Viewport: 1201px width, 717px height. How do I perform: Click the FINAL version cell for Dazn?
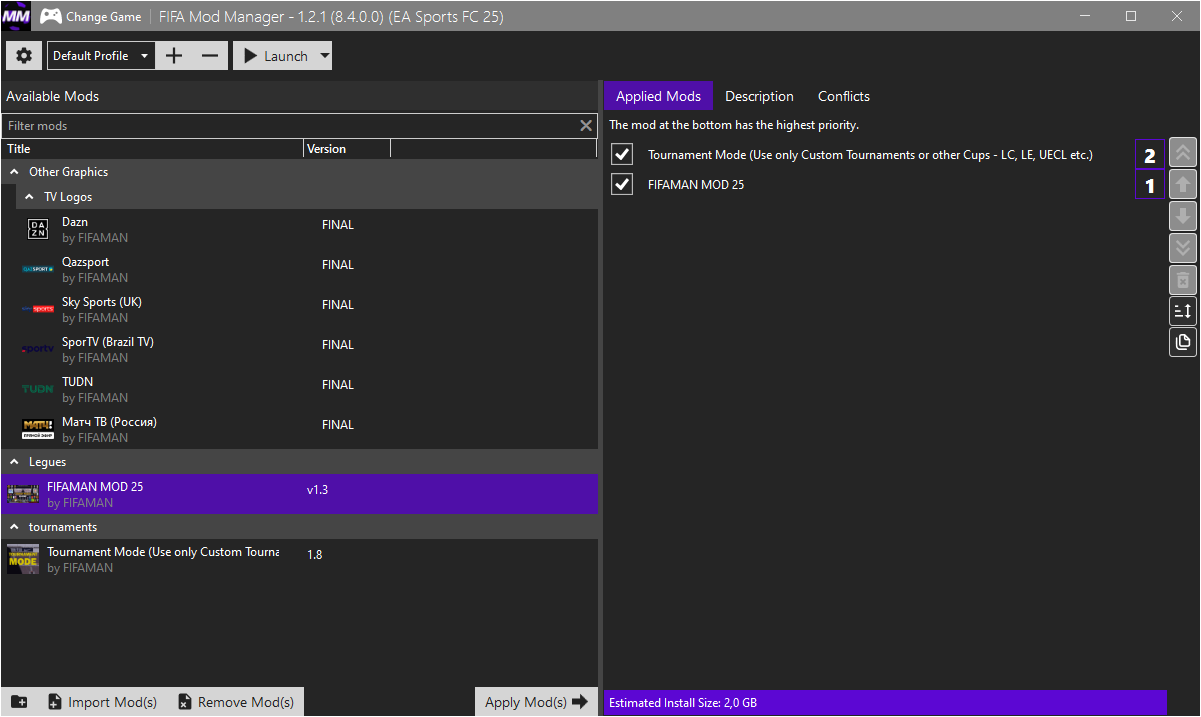[338, 225]
